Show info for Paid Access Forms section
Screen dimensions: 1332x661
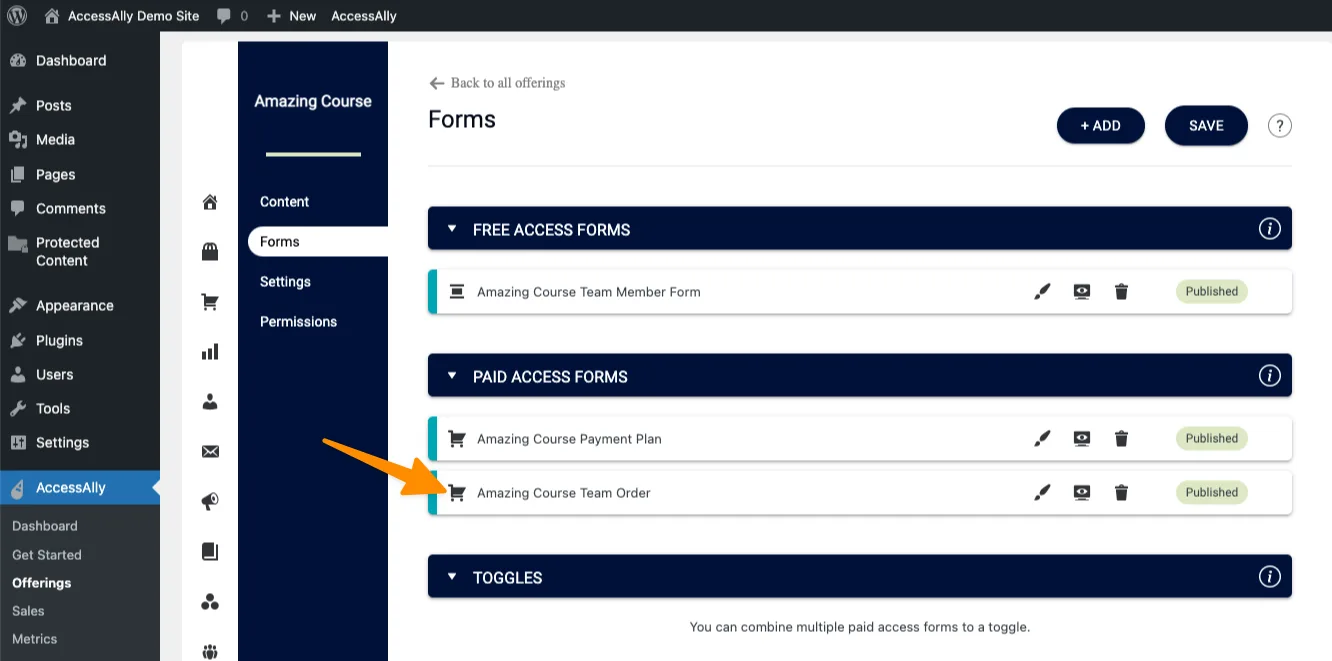point(1269,376)
